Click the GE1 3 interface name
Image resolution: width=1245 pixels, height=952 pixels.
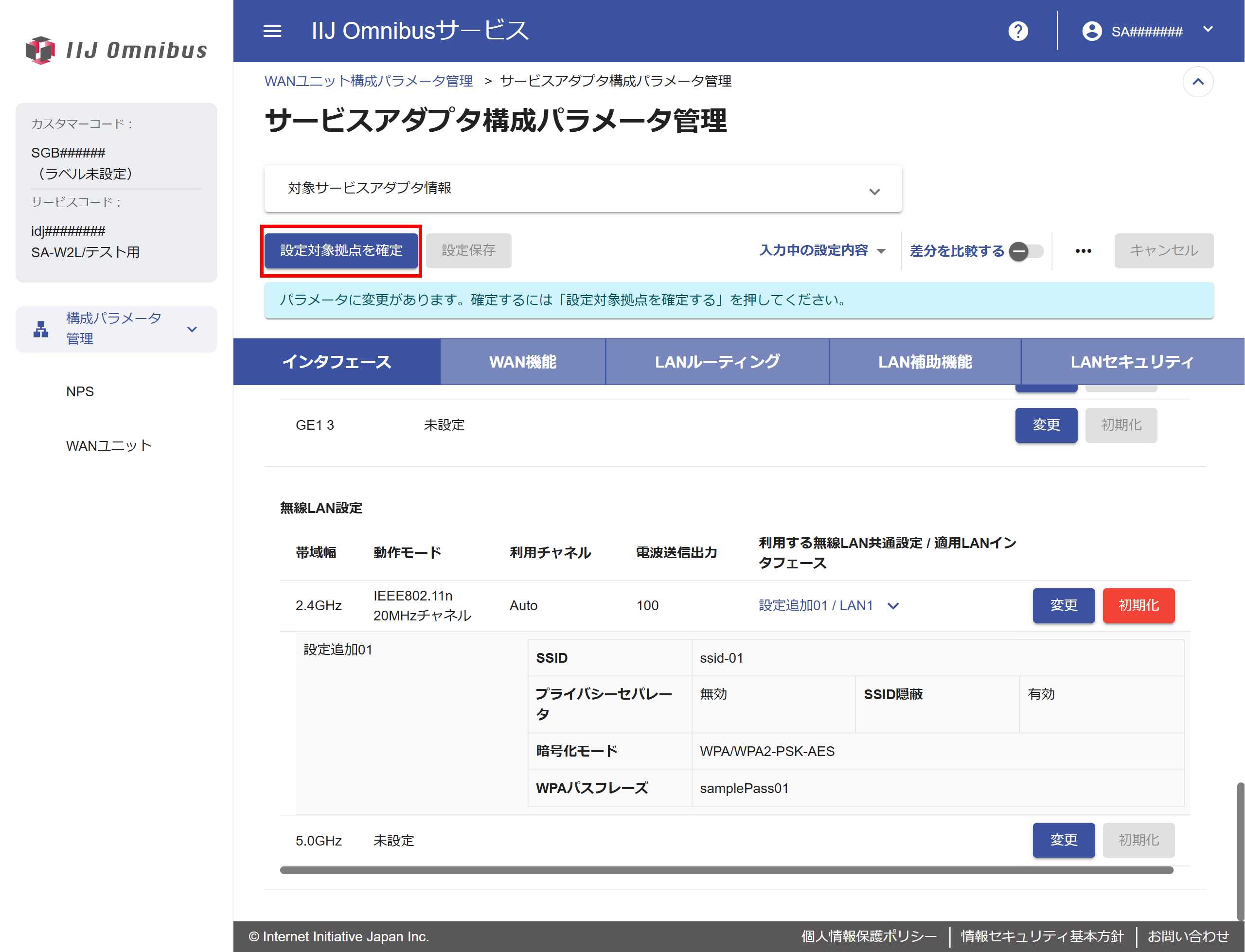point(315,425)
